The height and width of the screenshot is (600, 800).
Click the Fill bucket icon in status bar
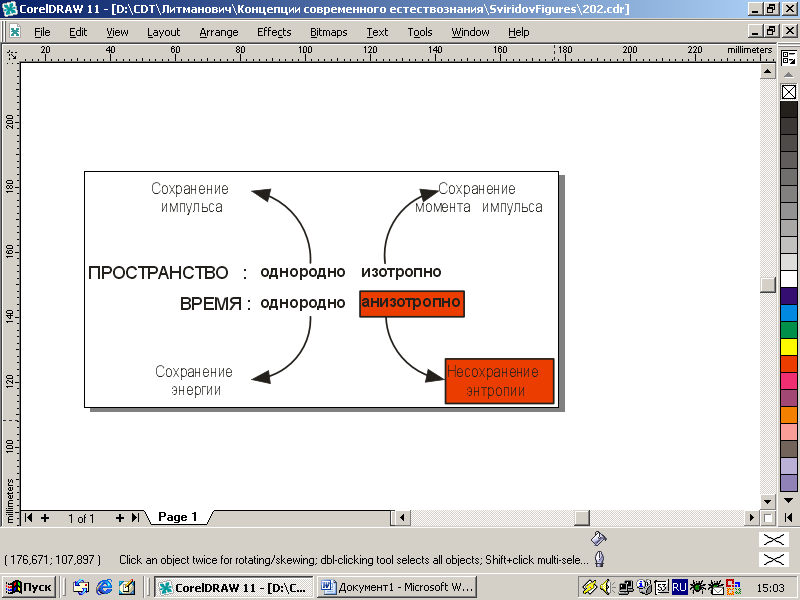[x=598, y=538]
